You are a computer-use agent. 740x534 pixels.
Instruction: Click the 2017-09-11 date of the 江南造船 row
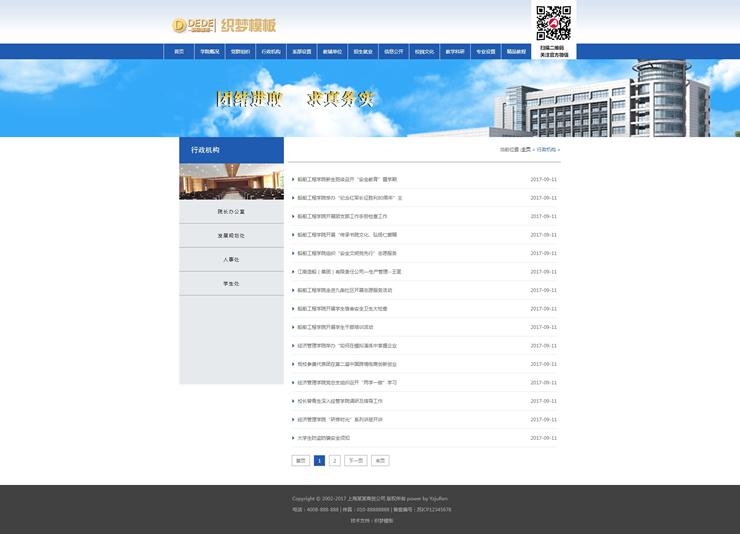point(544,272)
